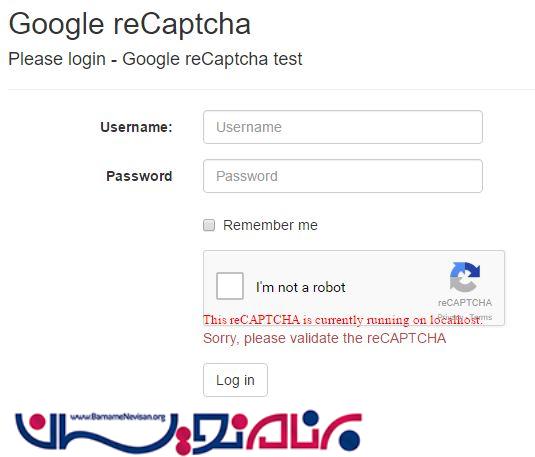The width and height of the screenshot is (535, 457).
Task: Click the "I'm not a robot" label
Action: 301,287
